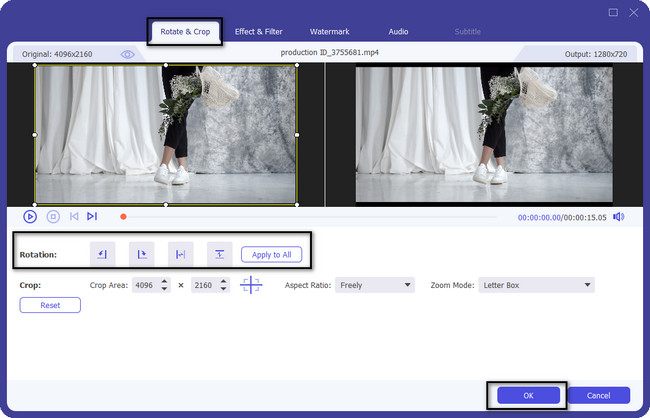Confirm changes with OK
The height and width of the screenshot is (418, 650).
coord(529,396)
